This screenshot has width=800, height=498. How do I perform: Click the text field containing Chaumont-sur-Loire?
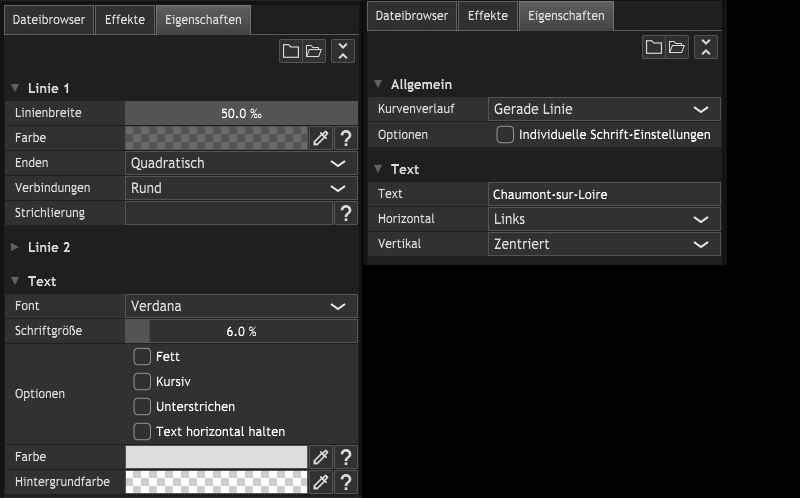click(605, 194)
